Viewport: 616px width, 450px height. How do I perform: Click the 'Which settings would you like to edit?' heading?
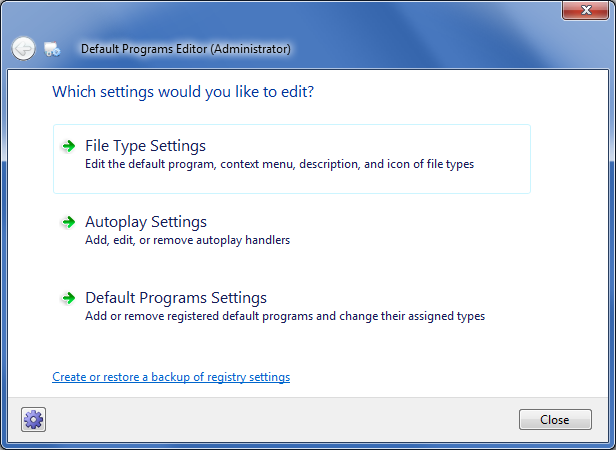[x=183, y=92]
